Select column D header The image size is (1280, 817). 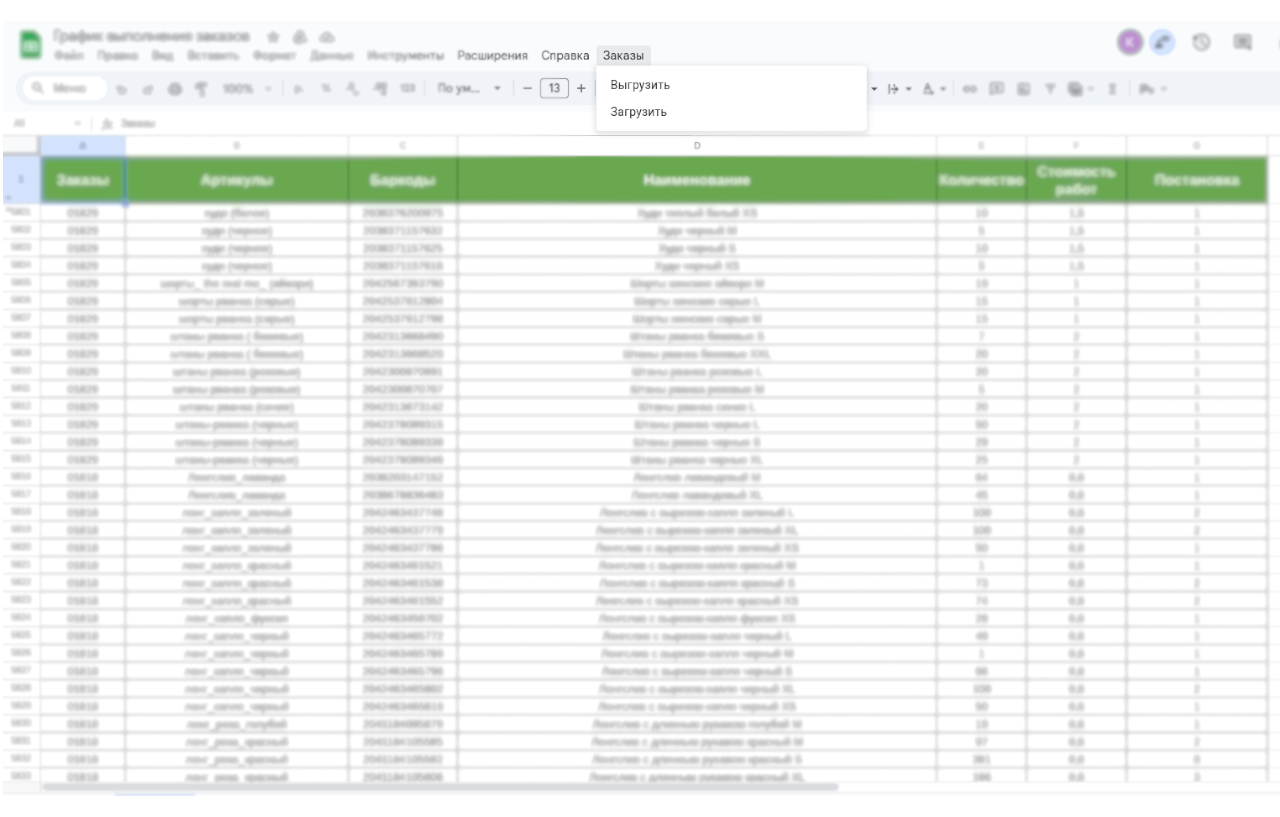(x=697, y=146)
